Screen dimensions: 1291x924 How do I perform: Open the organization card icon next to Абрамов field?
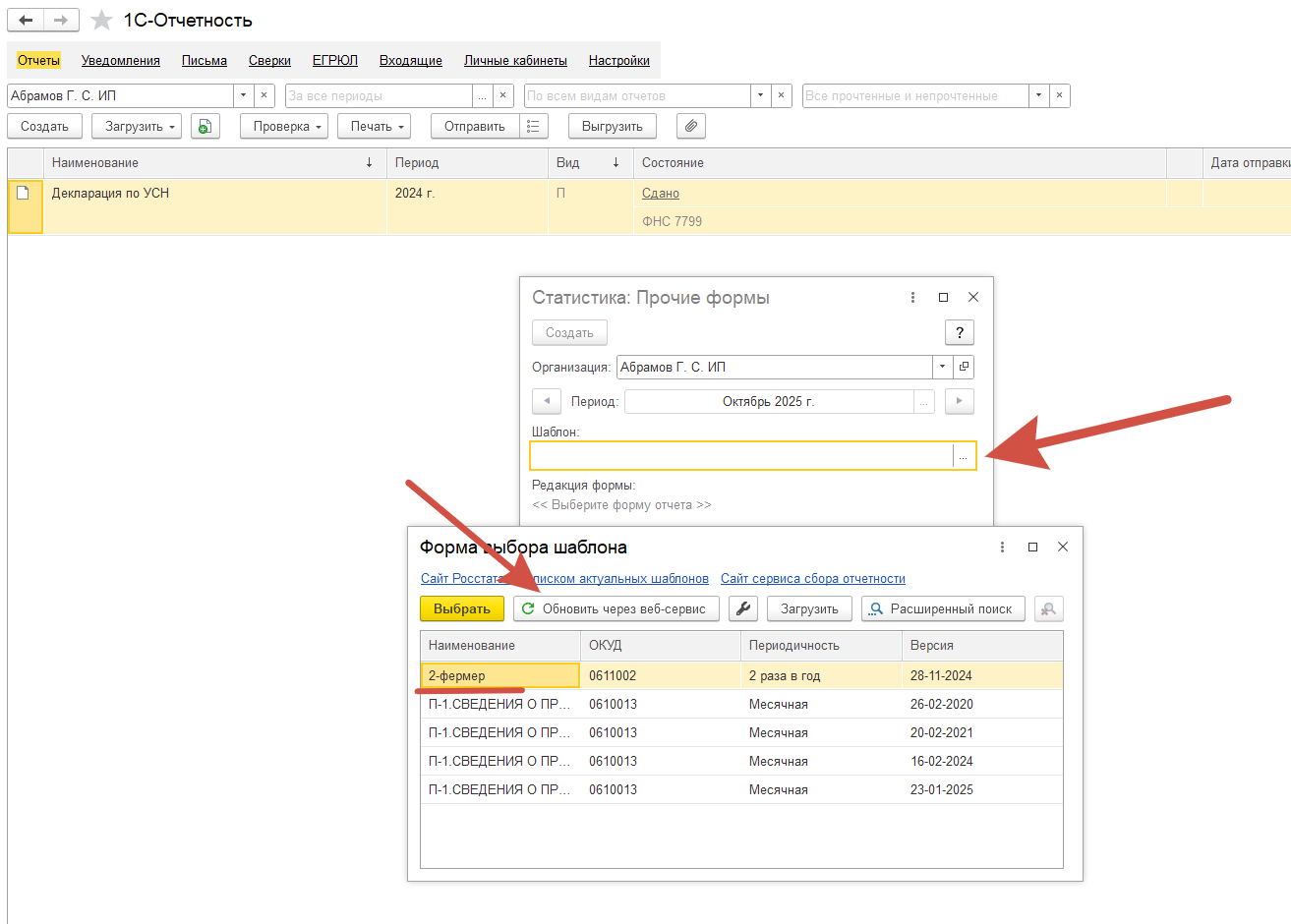coord(964,367)
